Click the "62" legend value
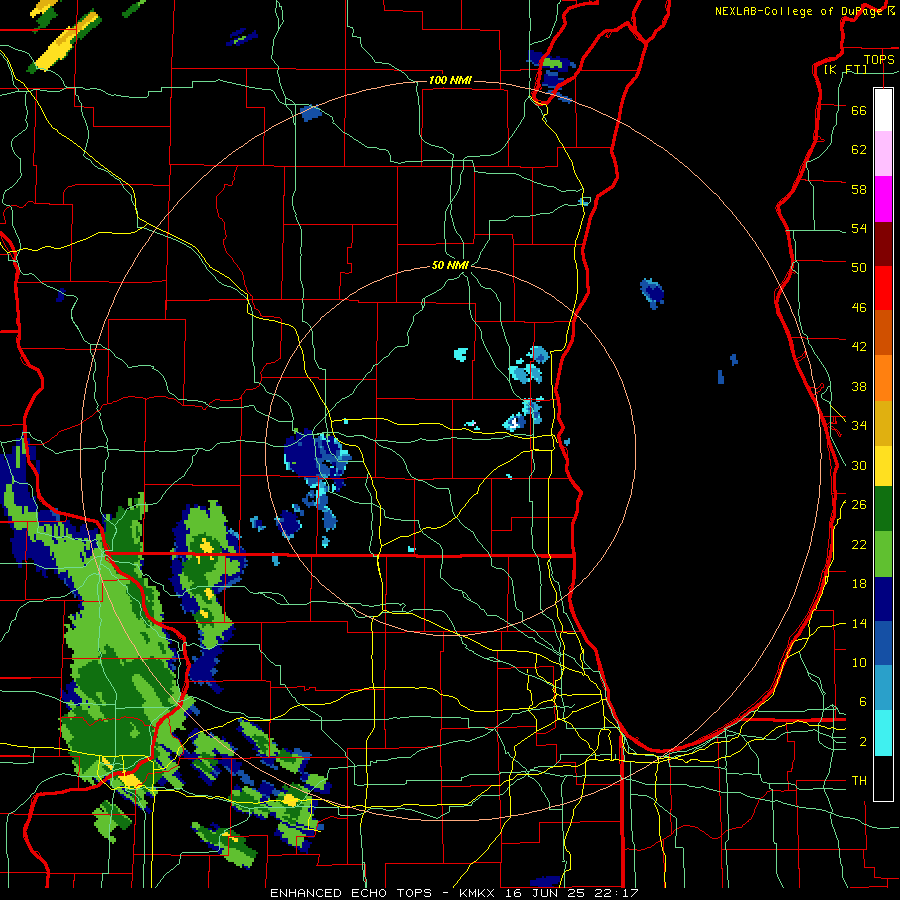 tap(859, 150)
